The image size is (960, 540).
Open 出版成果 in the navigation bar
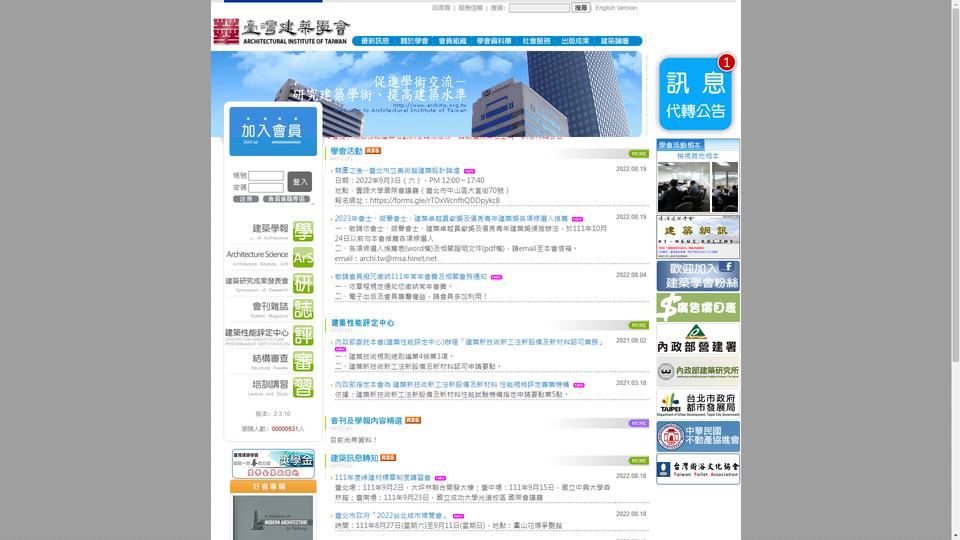(576, 41)
